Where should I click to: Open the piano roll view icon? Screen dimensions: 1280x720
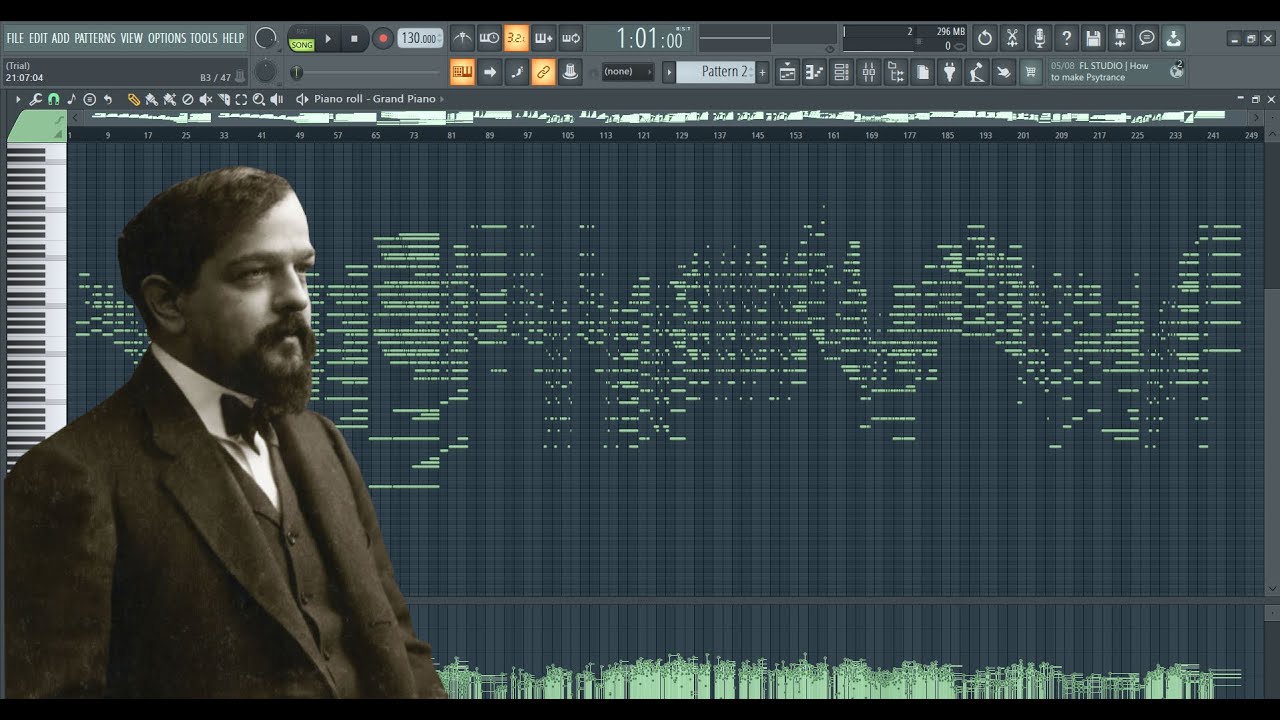[x=814, y=72]
